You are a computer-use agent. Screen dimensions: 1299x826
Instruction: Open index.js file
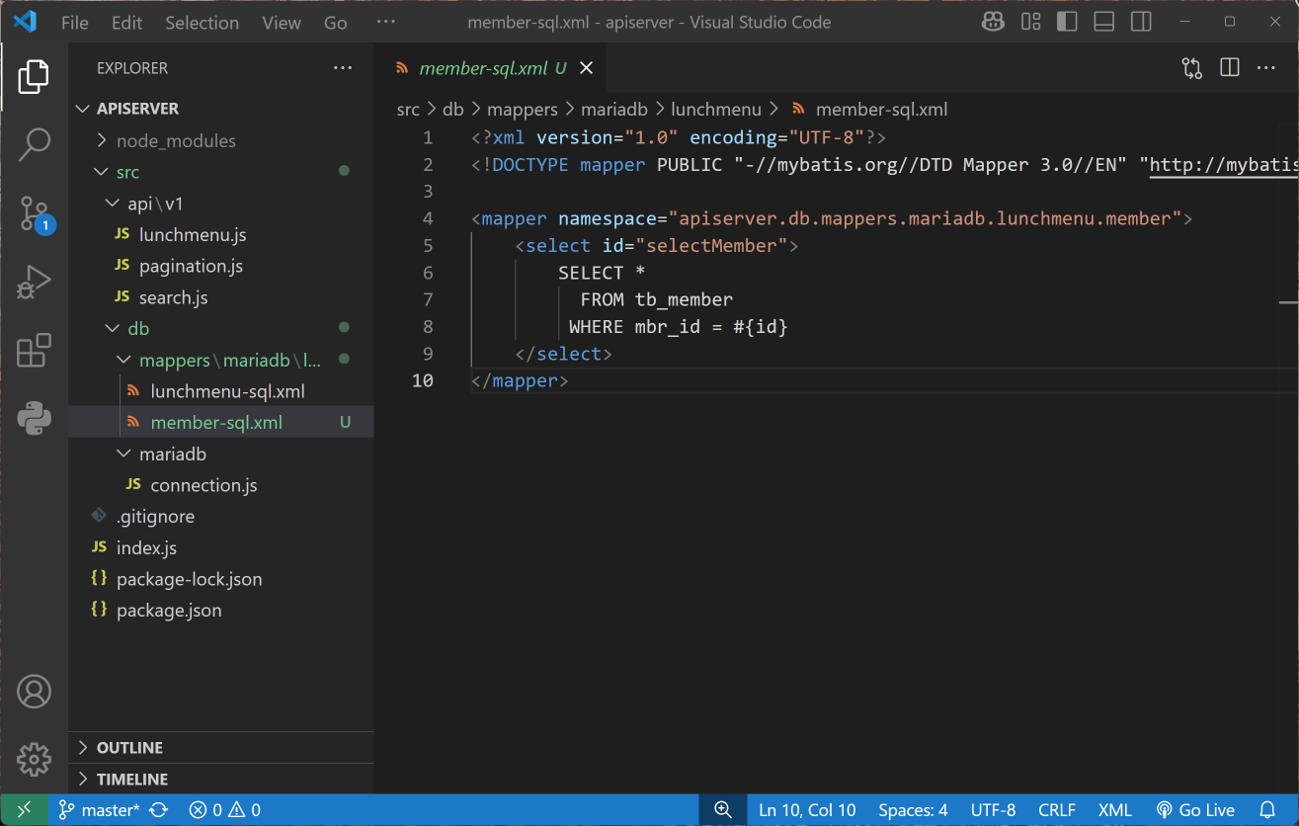coord(220,548)
